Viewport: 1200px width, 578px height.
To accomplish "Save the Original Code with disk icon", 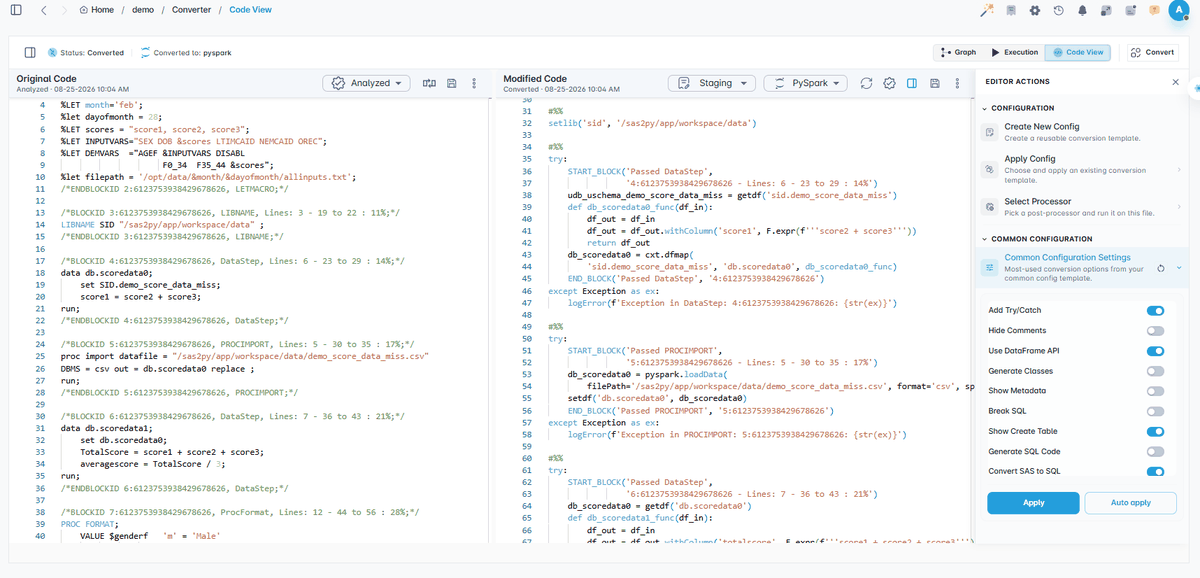I will pos(452,83).
